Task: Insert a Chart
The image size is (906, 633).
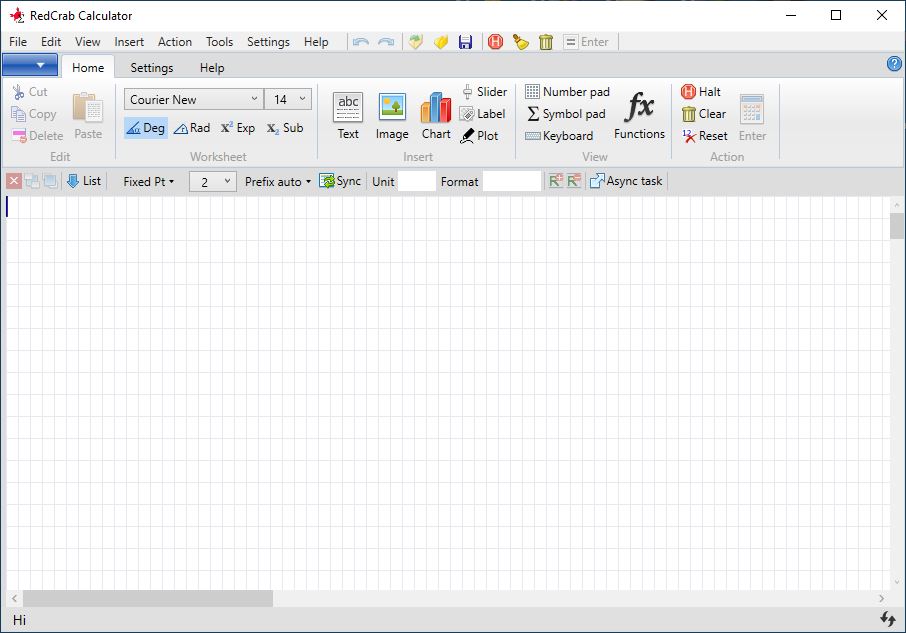Action: (x=436, y=116)
